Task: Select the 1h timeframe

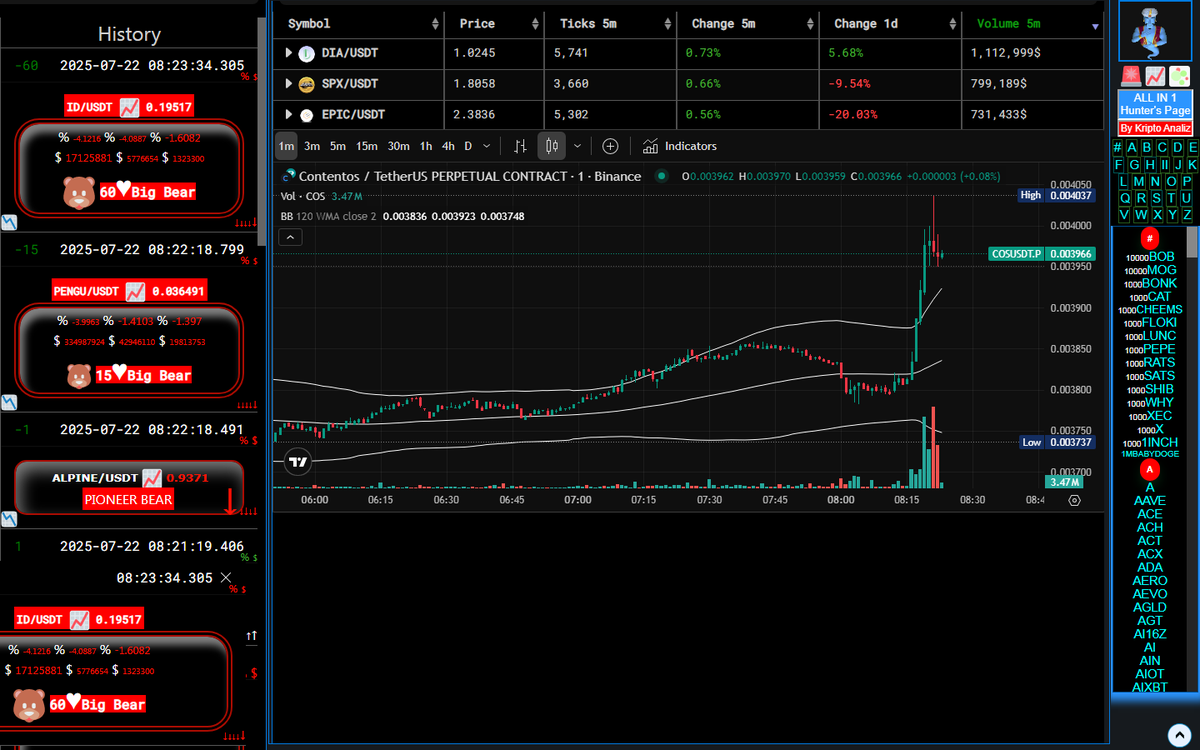Action: click(426, 146)
